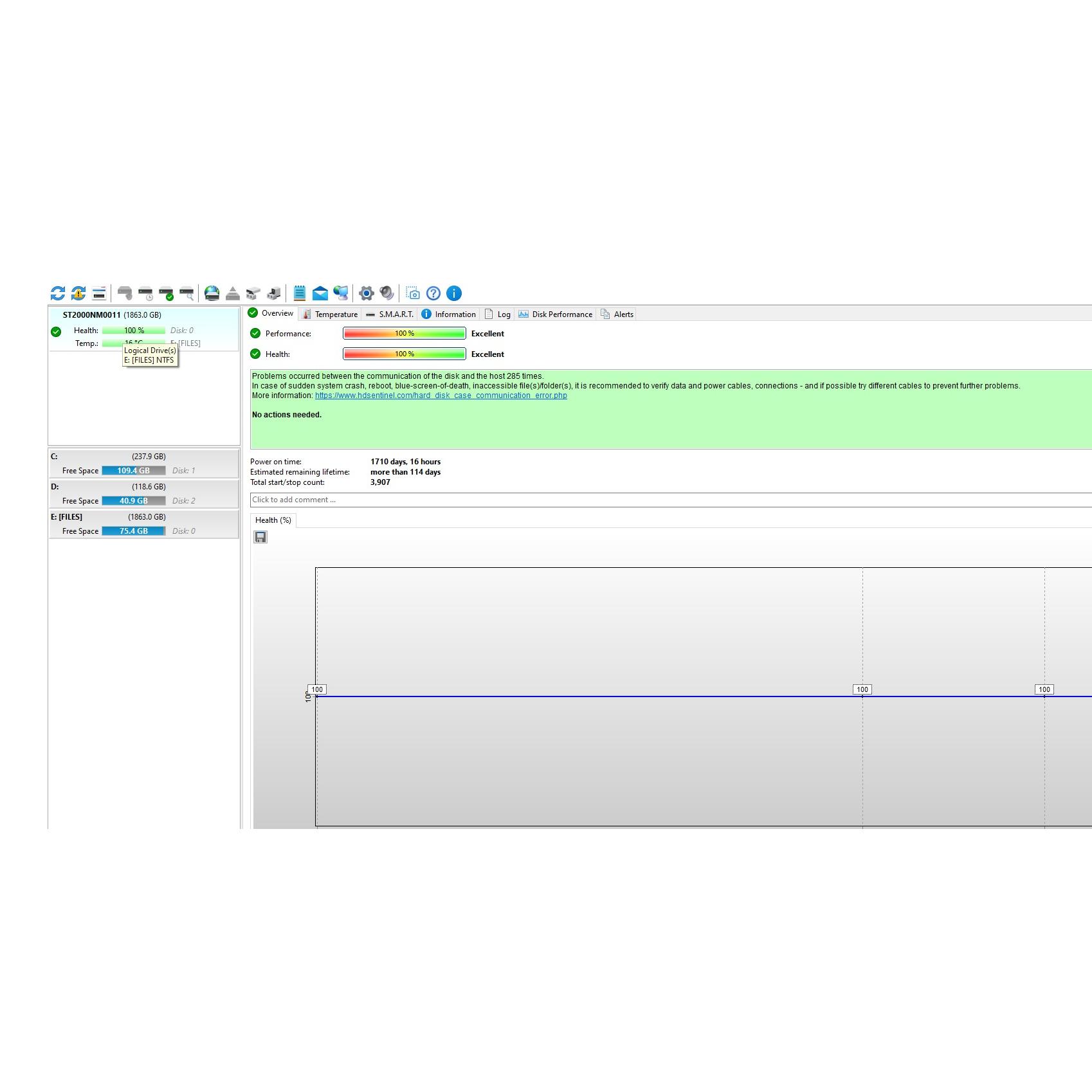
Task: Click the floppy save icon above graph
Action: point(260,537)
